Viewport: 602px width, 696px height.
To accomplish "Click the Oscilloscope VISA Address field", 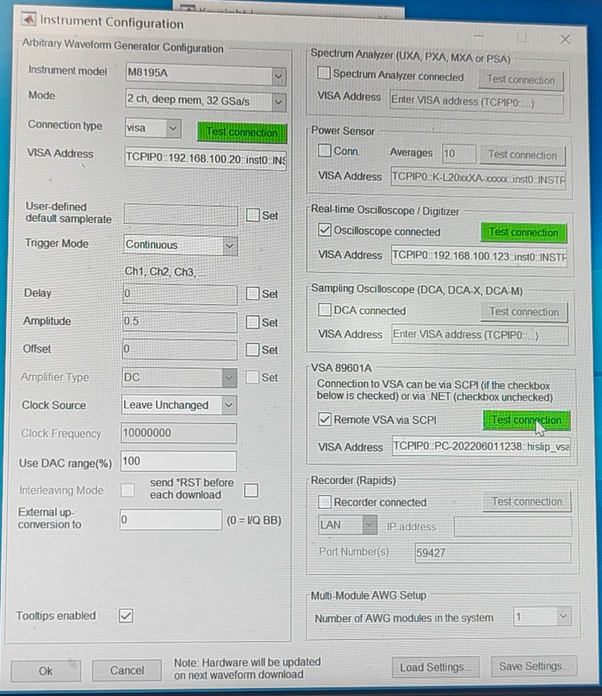I will point(479,257).
